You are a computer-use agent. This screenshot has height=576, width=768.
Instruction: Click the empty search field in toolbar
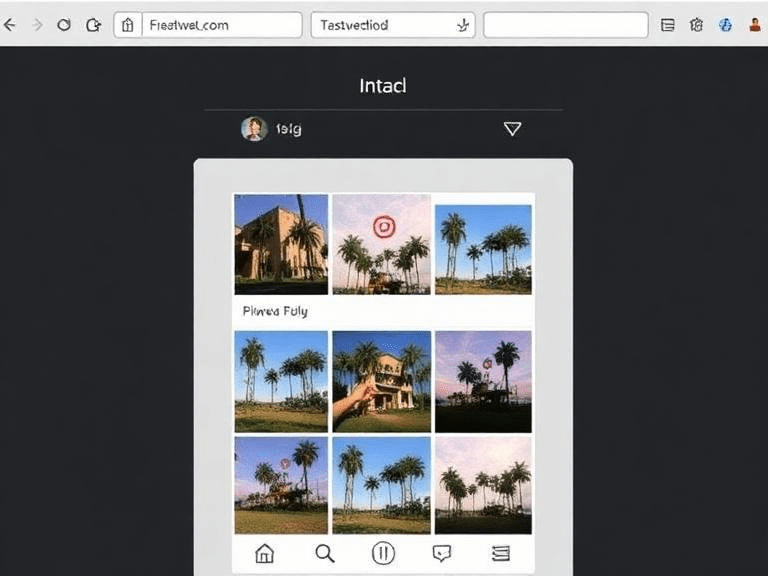point(565,25)
